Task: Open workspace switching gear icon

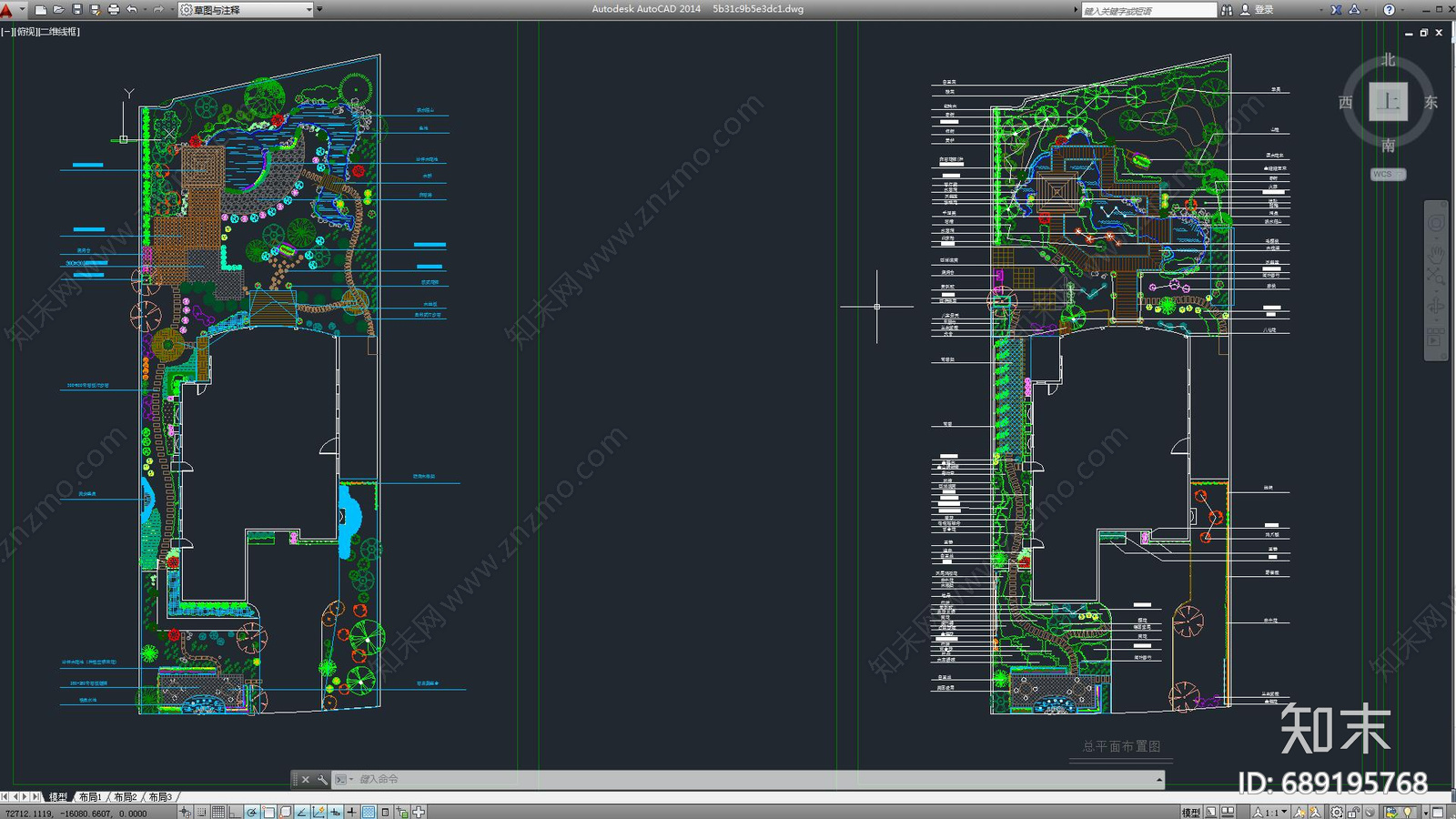Action: [1336, 812]
